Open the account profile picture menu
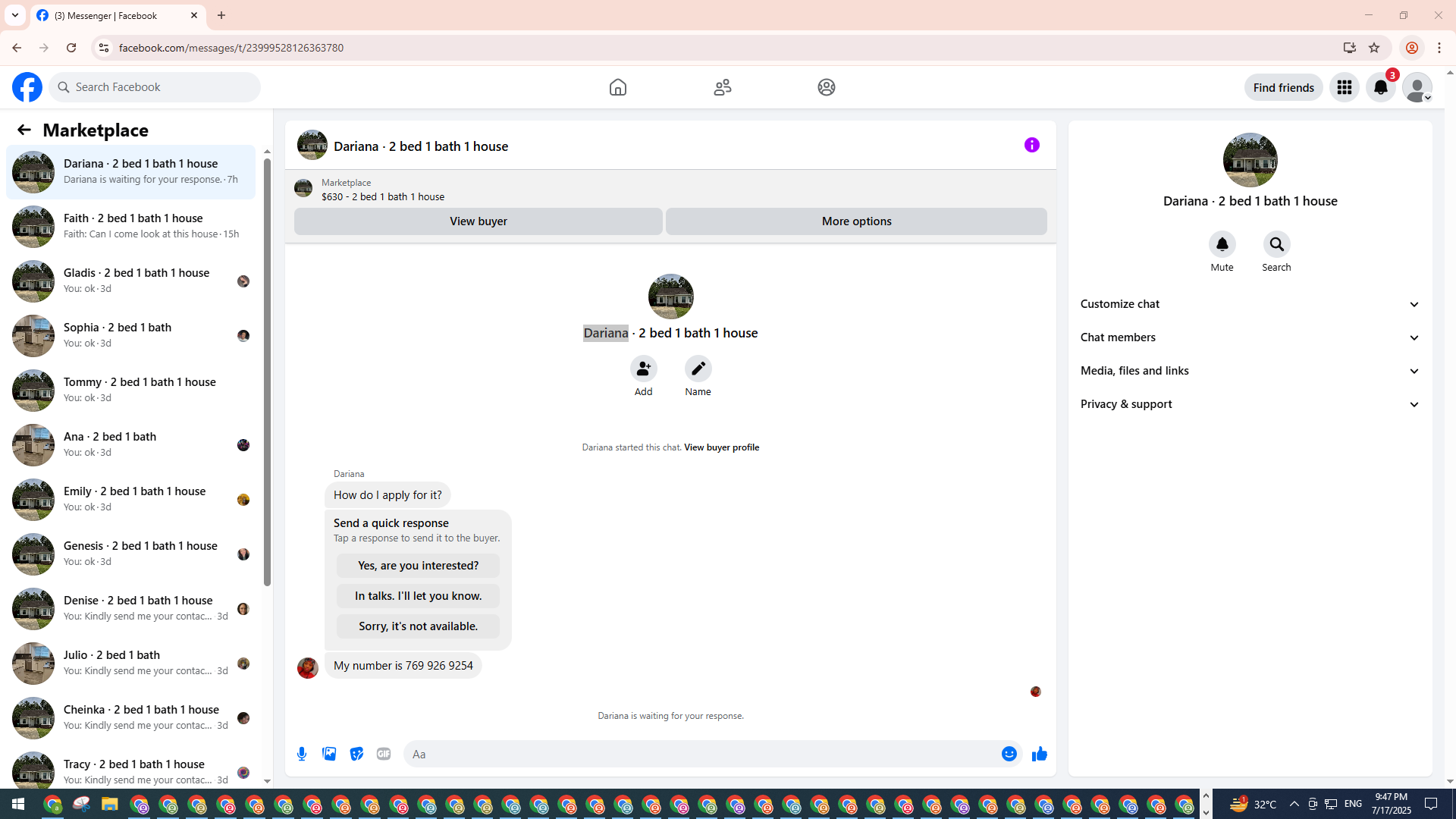Screen dimensions: 1456x819 tap(1417, 87)
